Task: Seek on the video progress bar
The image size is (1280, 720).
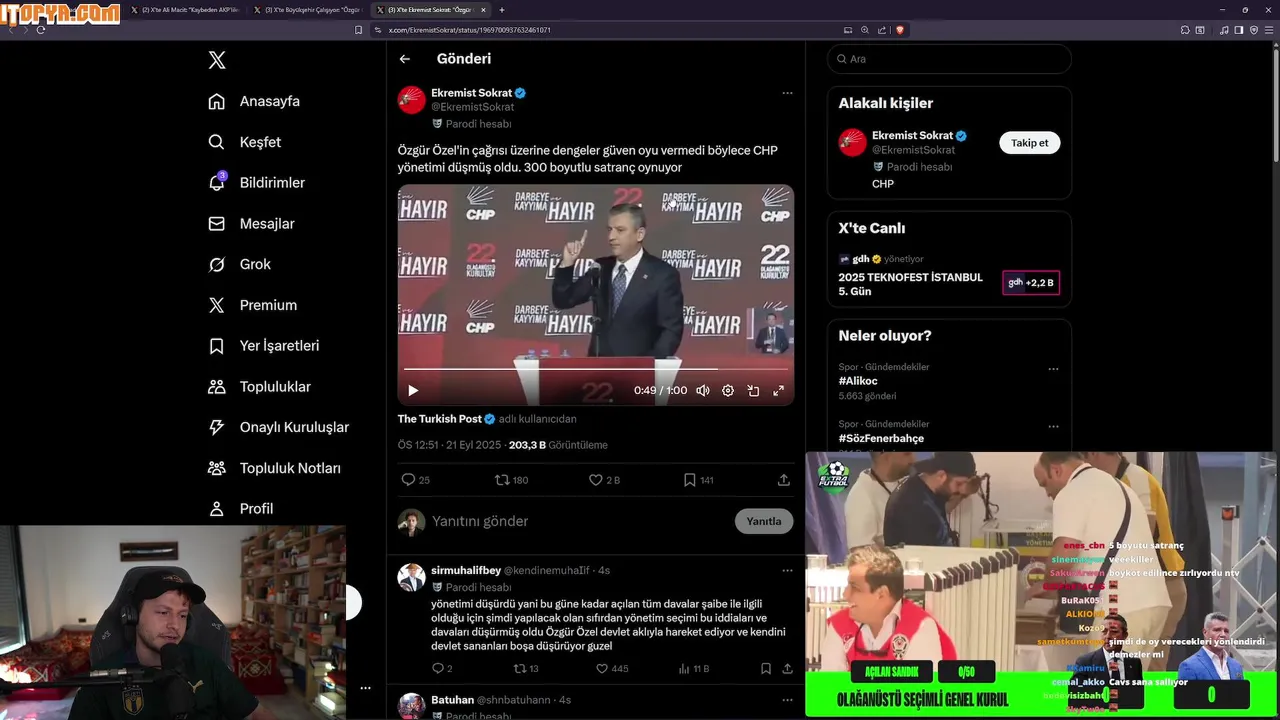Action: [x=595, y=369]
